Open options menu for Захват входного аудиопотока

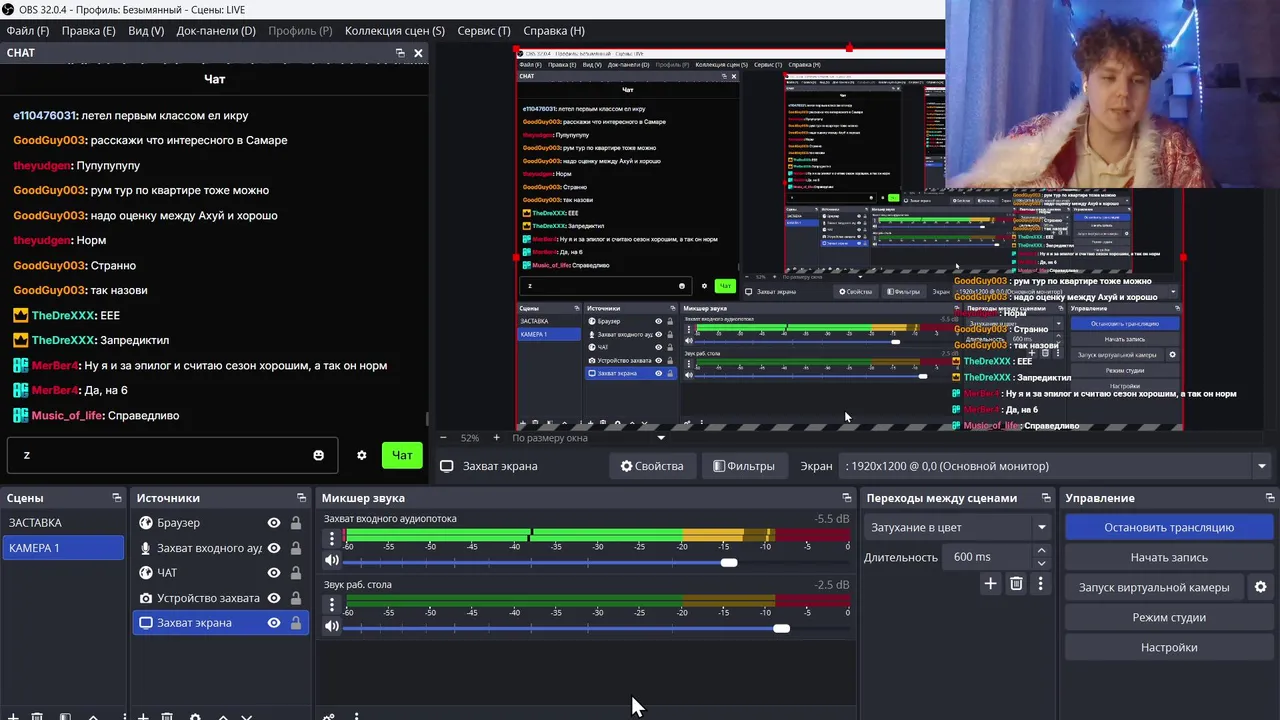332,539
